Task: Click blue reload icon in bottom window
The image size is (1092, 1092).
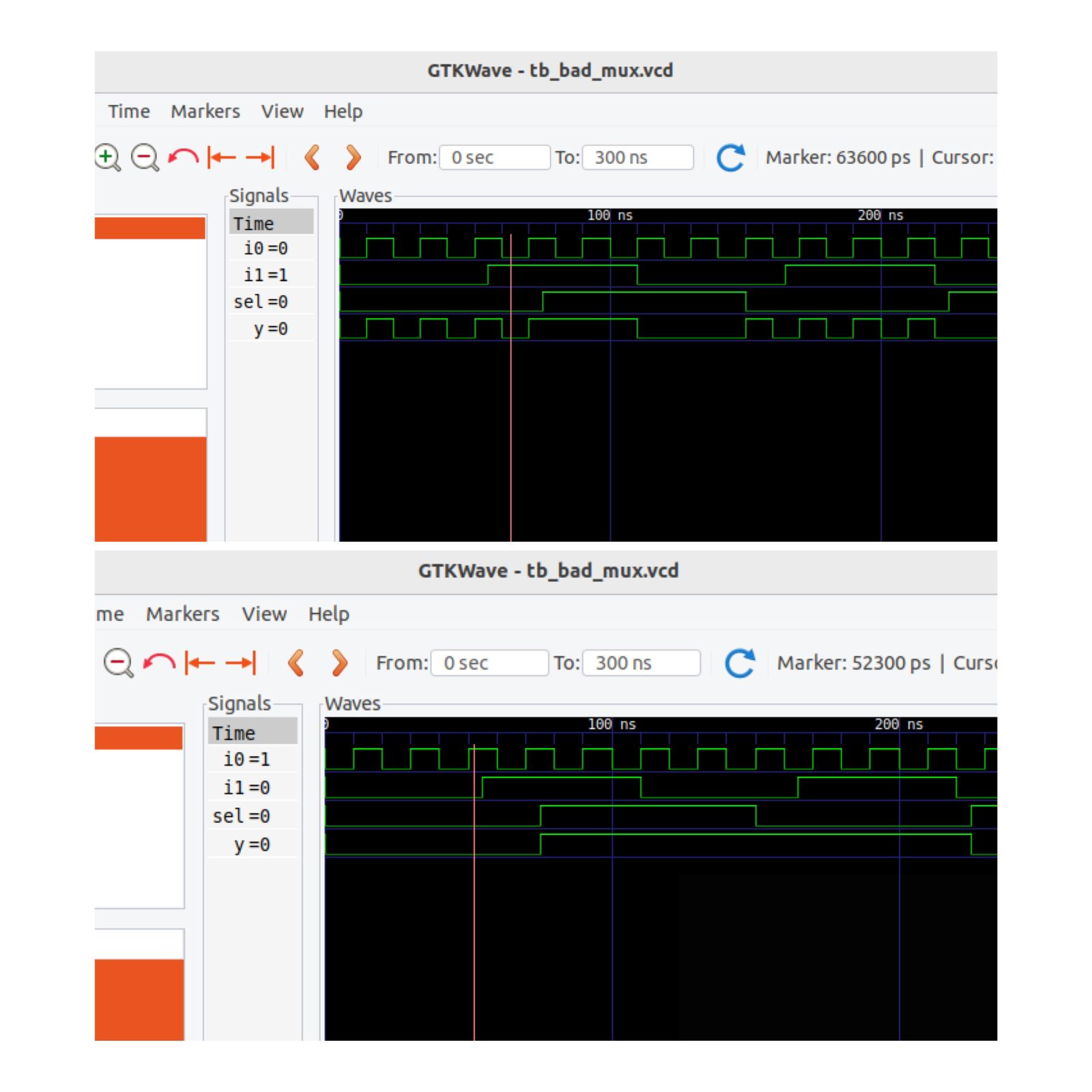Action: pyautogui.click(x=740, y=663)
